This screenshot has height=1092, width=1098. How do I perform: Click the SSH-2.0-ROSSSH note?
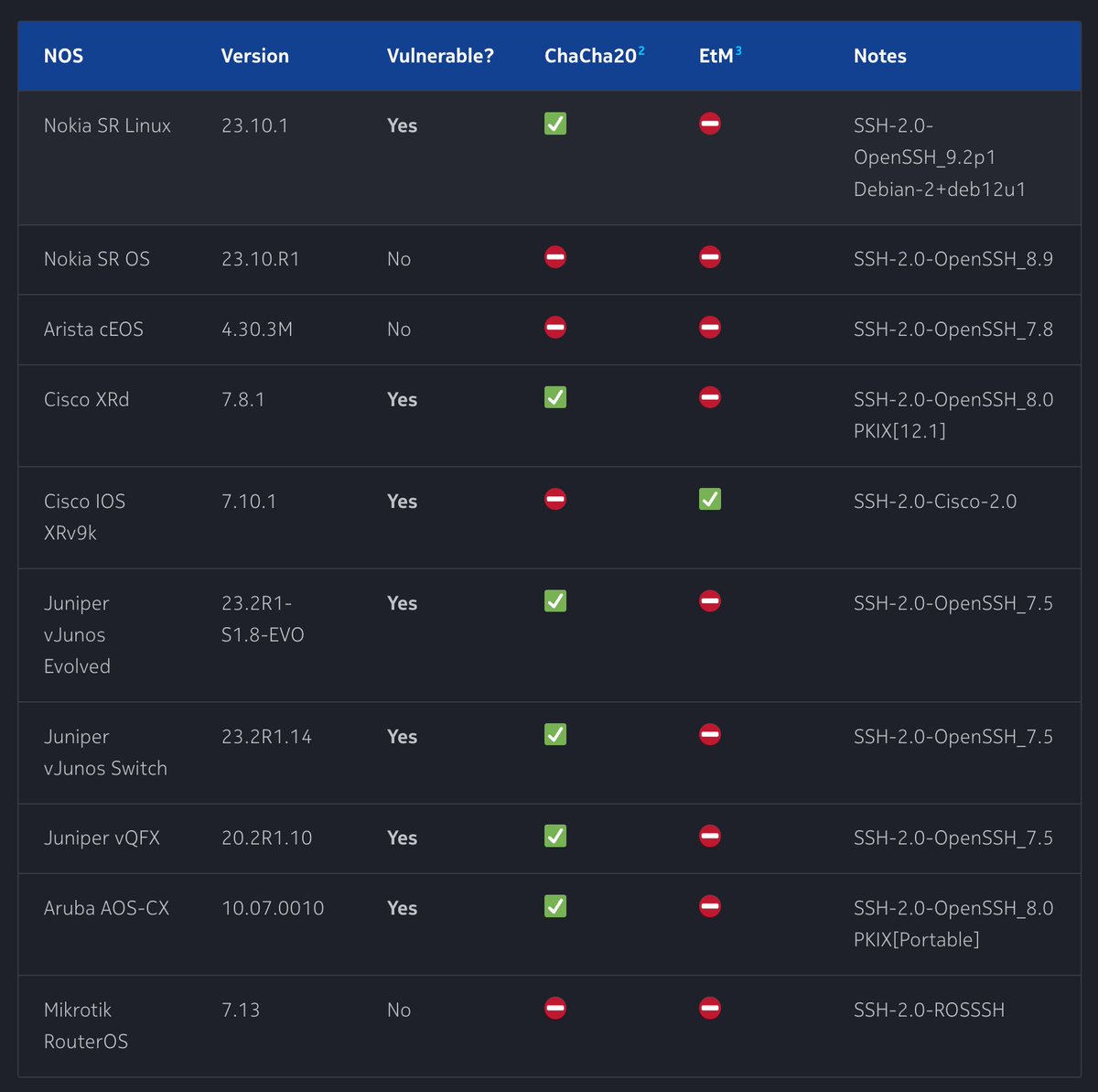pyautogui.click(x=929, y=1010)
